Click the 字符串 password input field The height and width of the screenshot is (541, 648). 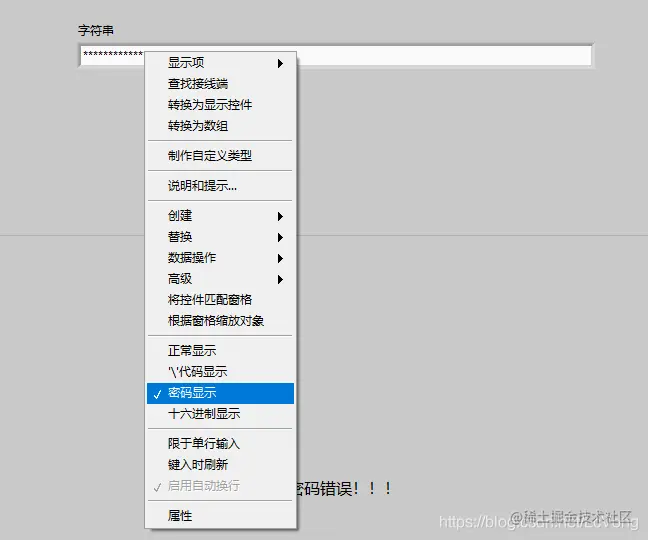[336, 55]
